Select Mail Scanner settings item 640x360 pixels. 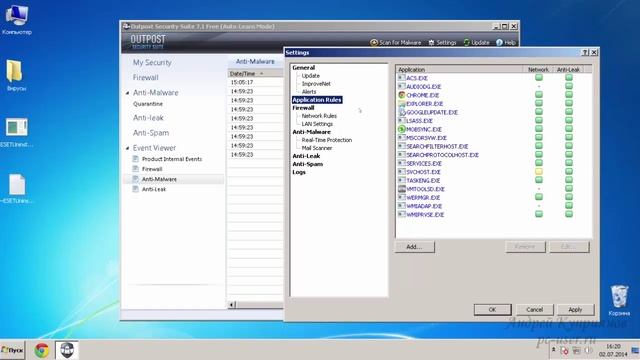317,148
